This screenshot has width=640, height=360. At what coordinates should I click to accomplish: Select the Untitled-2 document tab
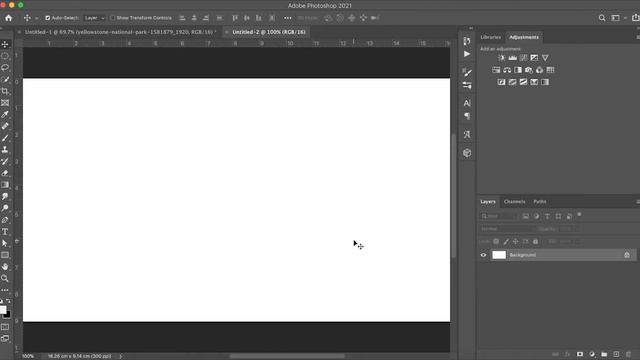(269, 32)
